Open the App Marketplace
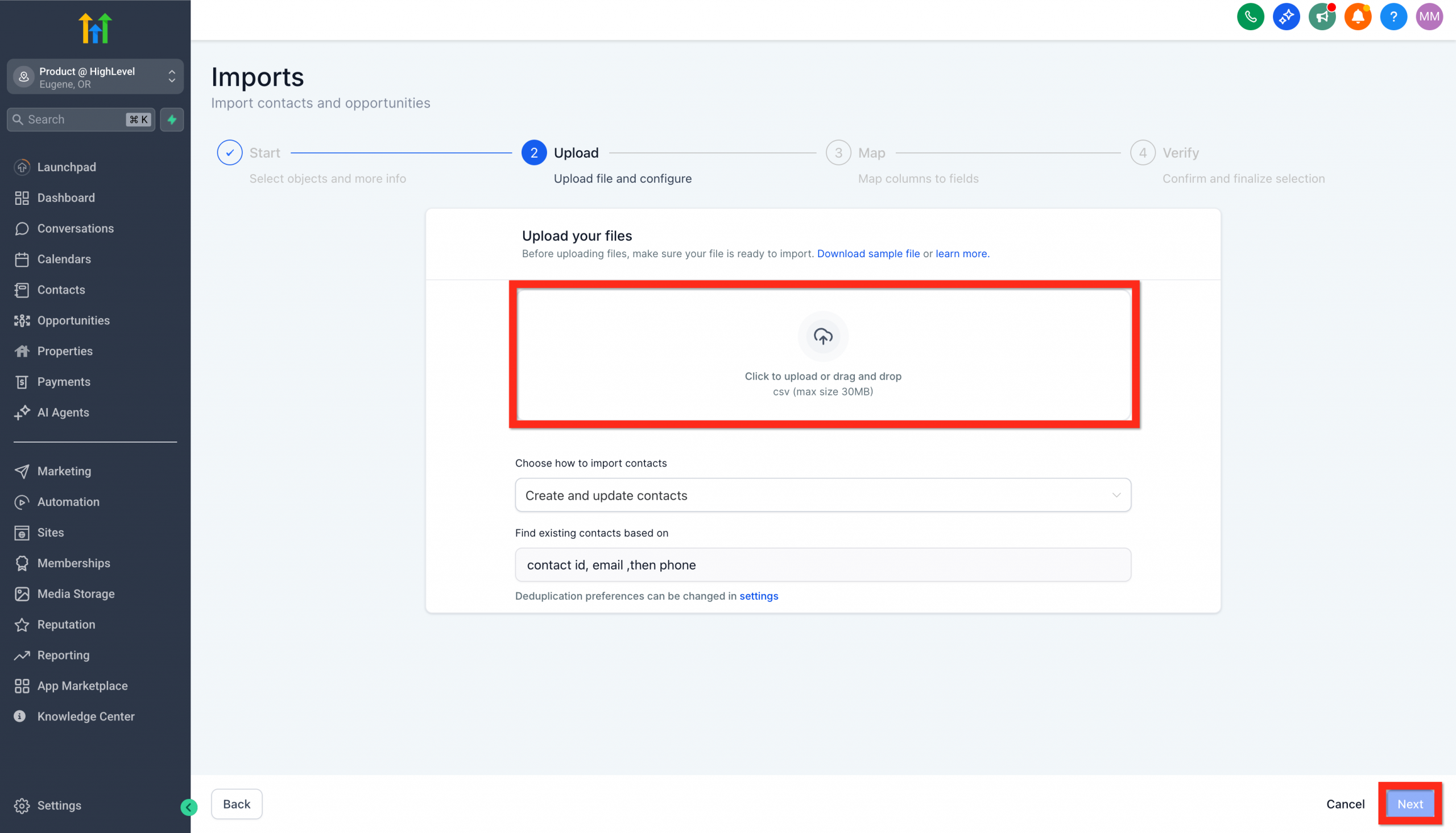The image size is (1456, 833). [x=82, y=686]
